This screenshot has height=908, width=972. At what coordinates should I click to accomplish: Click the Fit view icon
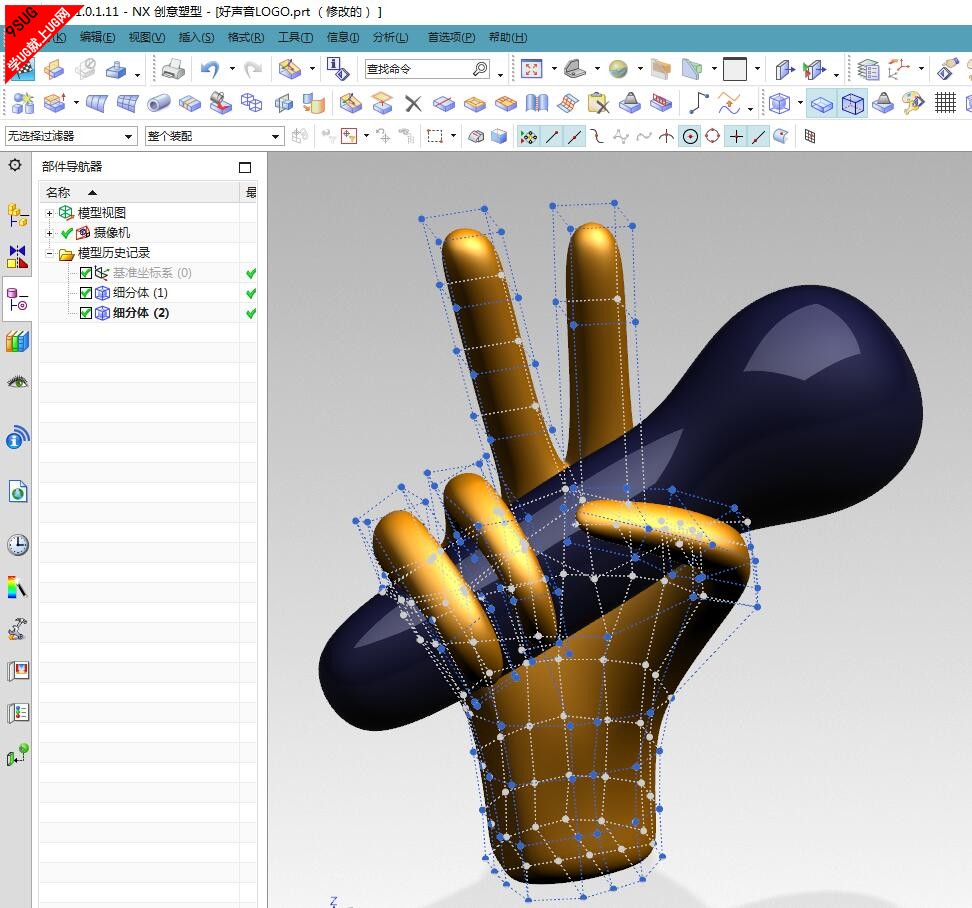(531, 69)
